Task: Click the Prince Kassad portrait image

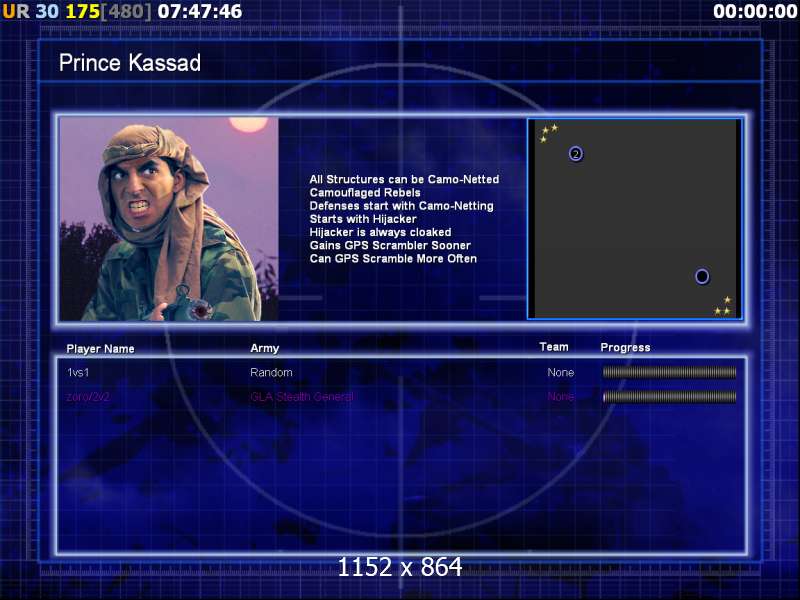Action: click(x=169, y=219)
